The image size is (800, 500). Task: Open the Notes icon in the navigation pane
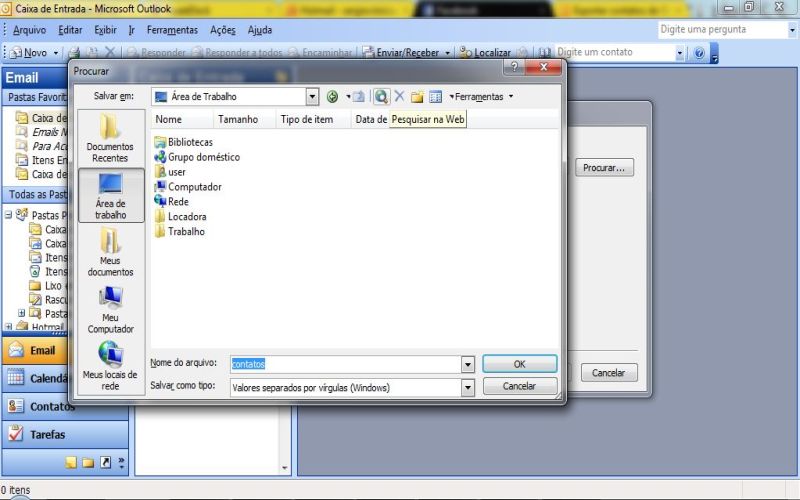71,462
